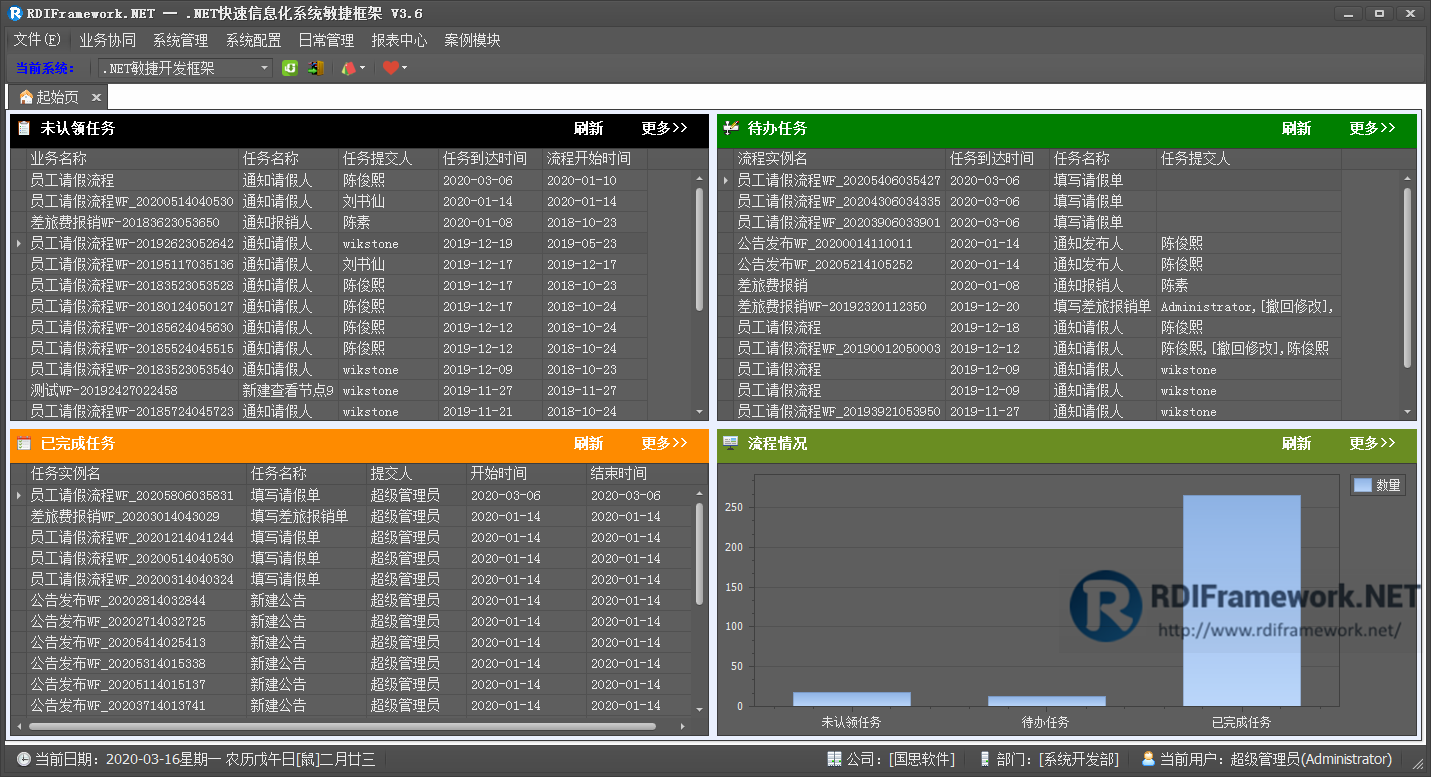Click the clipboard icon beside 未认领任务
1431x777 pixels.
click(x=24, y=129)
